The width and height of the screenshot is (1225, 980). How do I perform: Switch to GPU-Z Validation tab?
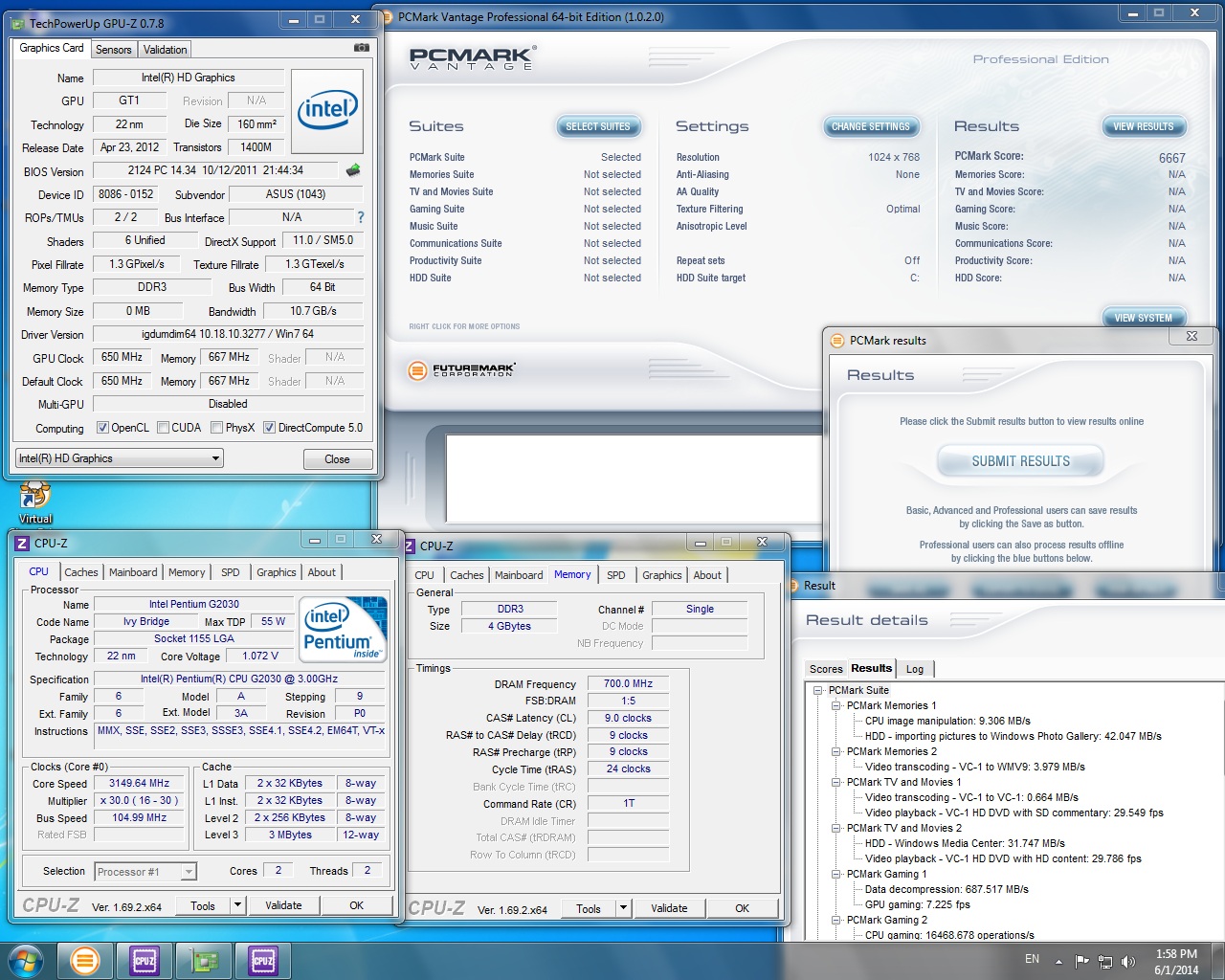tap(166, 50)
